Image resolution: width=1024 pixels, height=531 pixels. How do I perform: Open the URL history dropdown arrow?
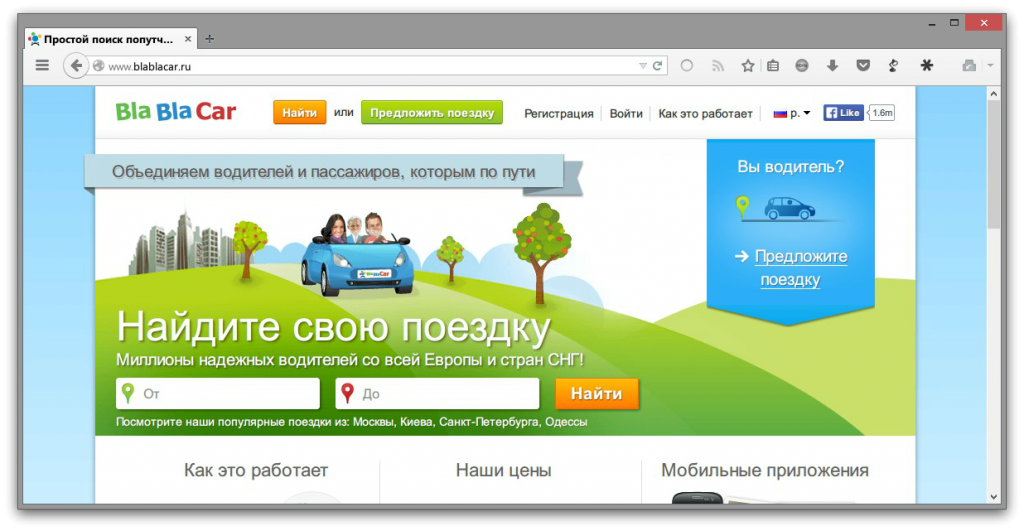point(643,66)
